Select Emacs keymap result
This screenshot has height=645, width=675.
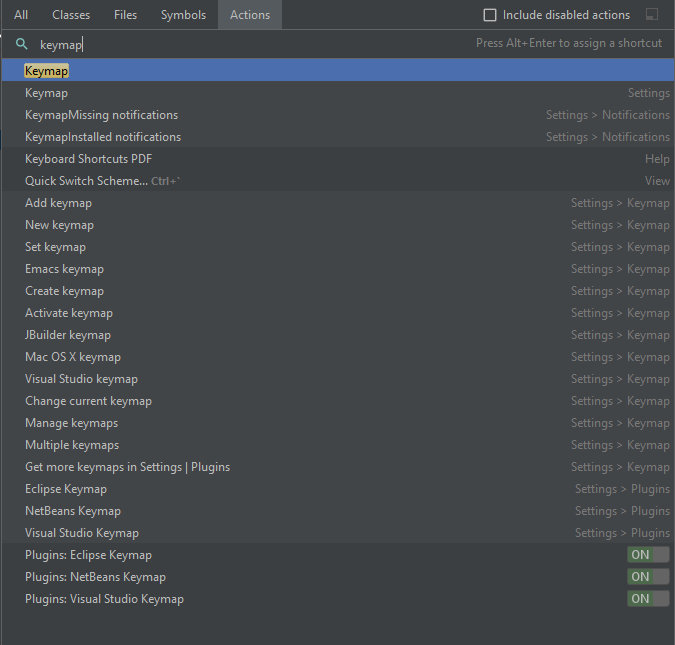(x=338, y=268)
